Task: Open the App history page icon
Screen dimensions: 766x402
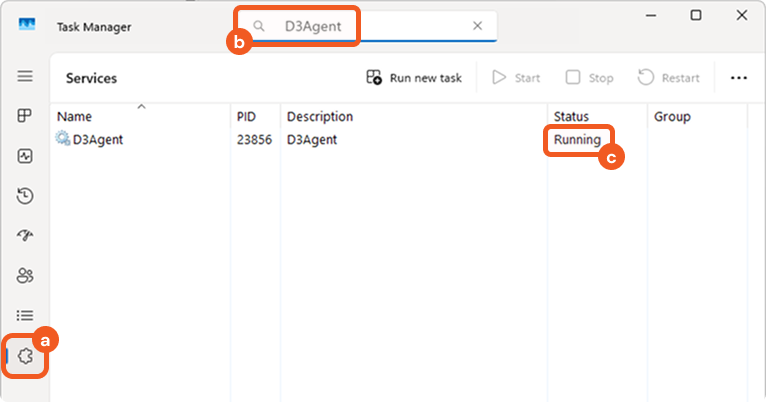Action: [x=25, y=196]
